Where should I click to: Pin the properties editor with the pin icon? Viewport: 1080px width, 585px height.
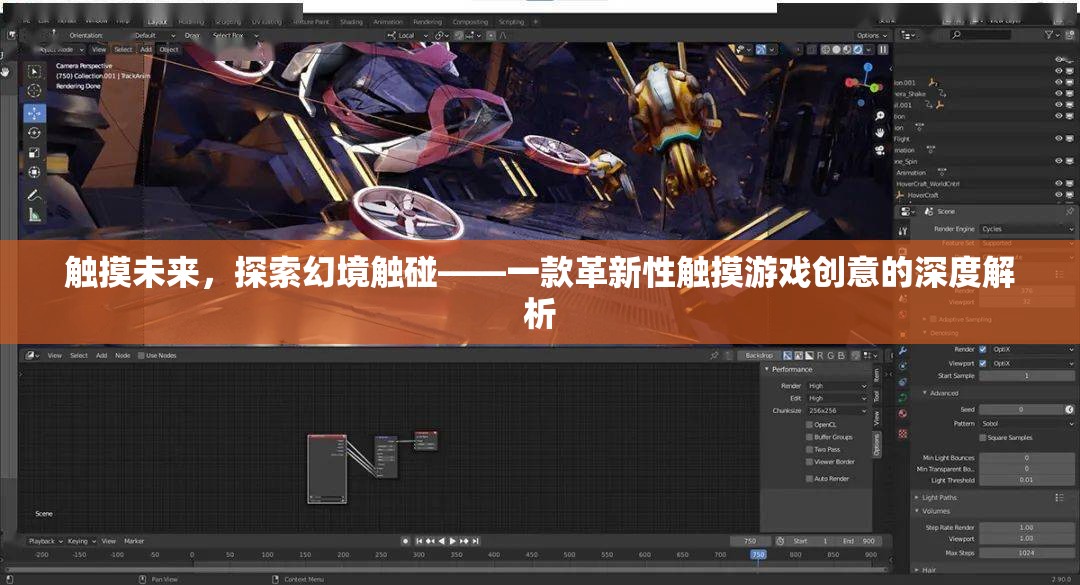1070,212
